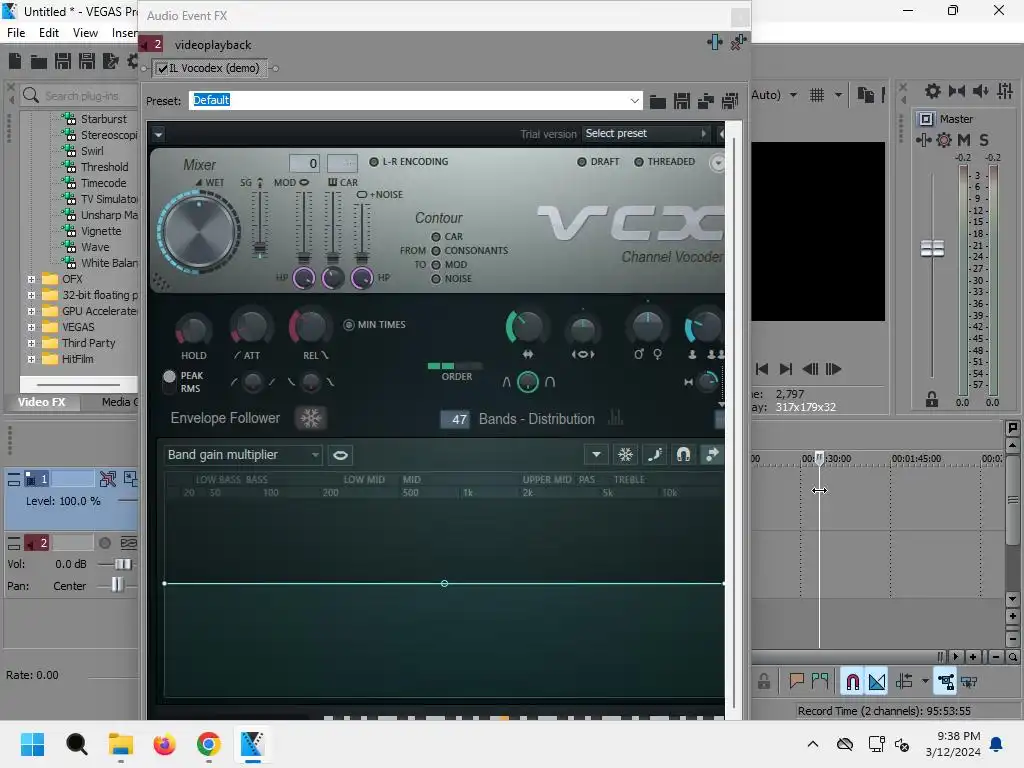The image size is (1024, 768).
Task: Freeze the Envelope Follower with the snowflake button
Action: [x=311, y=418]
